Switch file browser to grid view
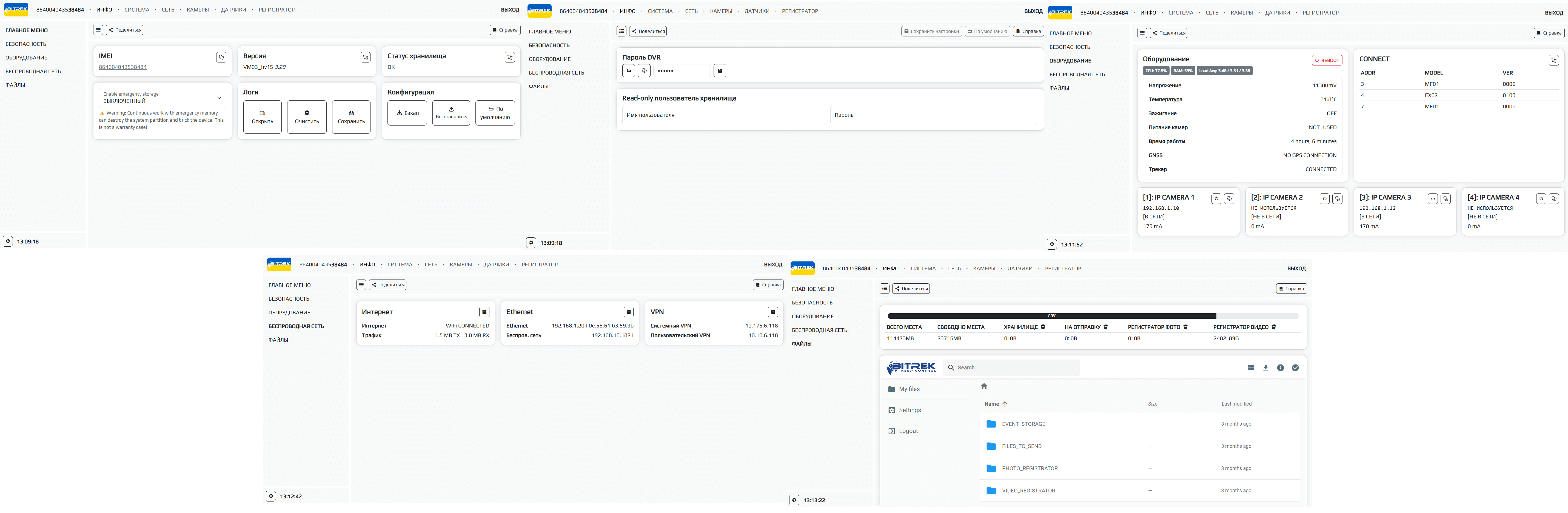 pos(1251,367)
